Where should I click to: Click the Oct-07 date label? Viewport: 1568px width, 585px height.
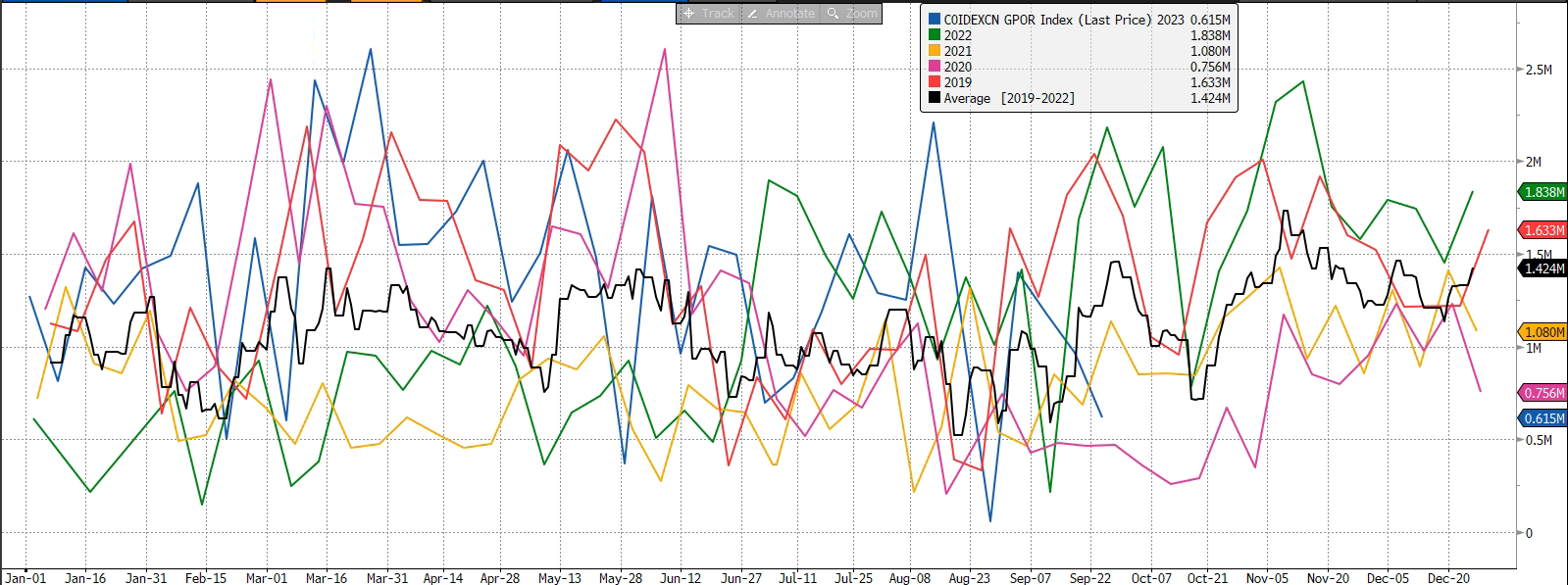[x=1151, y=578]
